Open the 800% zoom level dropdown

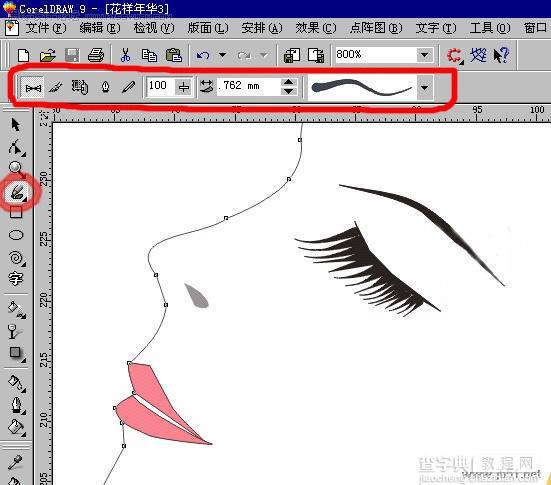point(424,55)
